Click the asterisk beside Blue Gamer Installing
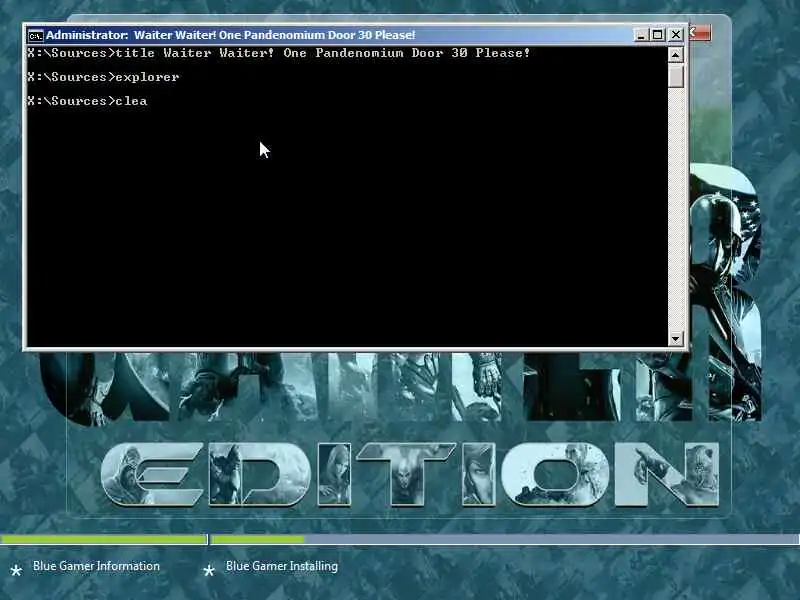 coord(209,570)
